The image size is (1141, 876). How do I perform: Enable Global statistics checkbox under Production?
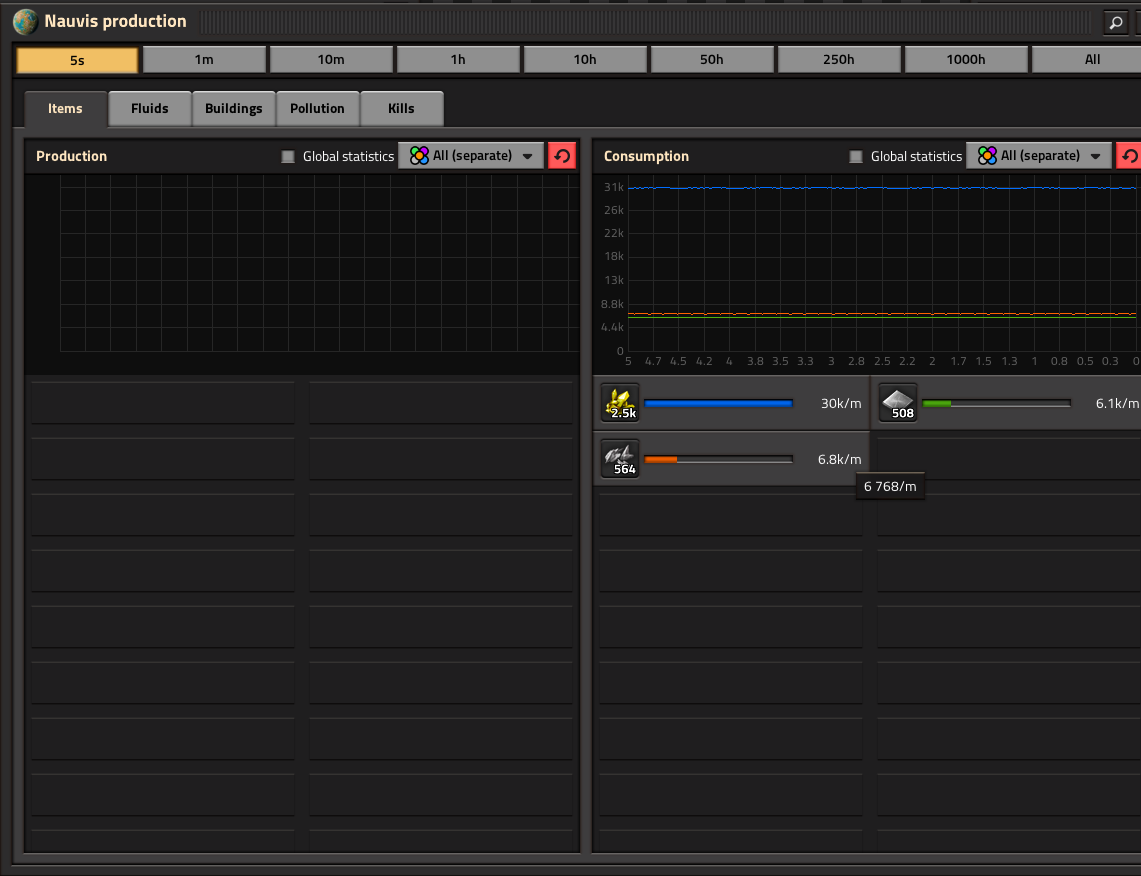click(x=288, y=156)
